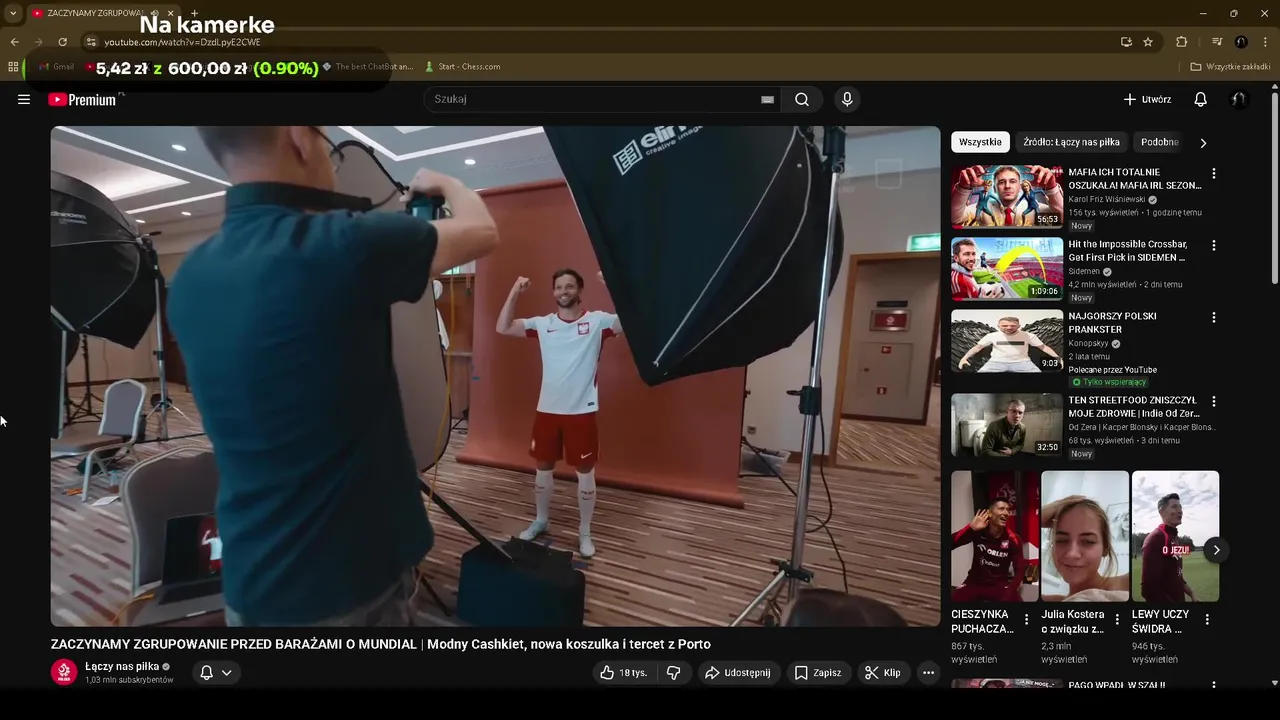Open NAJGORSZY POLSKI PRANKSTER thumbnail

pyautogui.click(x=1007, y=341)
